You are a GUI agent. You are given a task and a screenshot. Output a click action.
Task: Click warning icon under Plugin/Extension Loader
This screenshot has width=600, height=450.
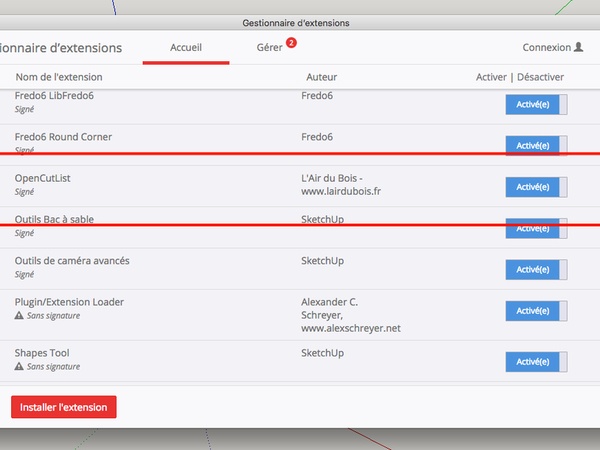[19, 316]
